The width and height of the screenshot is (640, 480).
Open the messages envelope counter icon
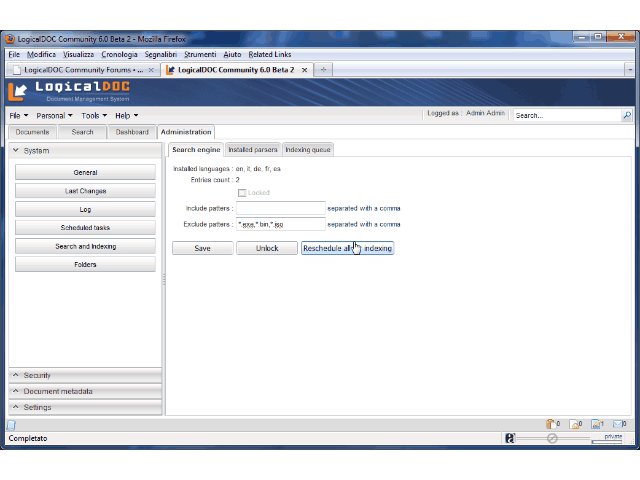tap(617, 424)
